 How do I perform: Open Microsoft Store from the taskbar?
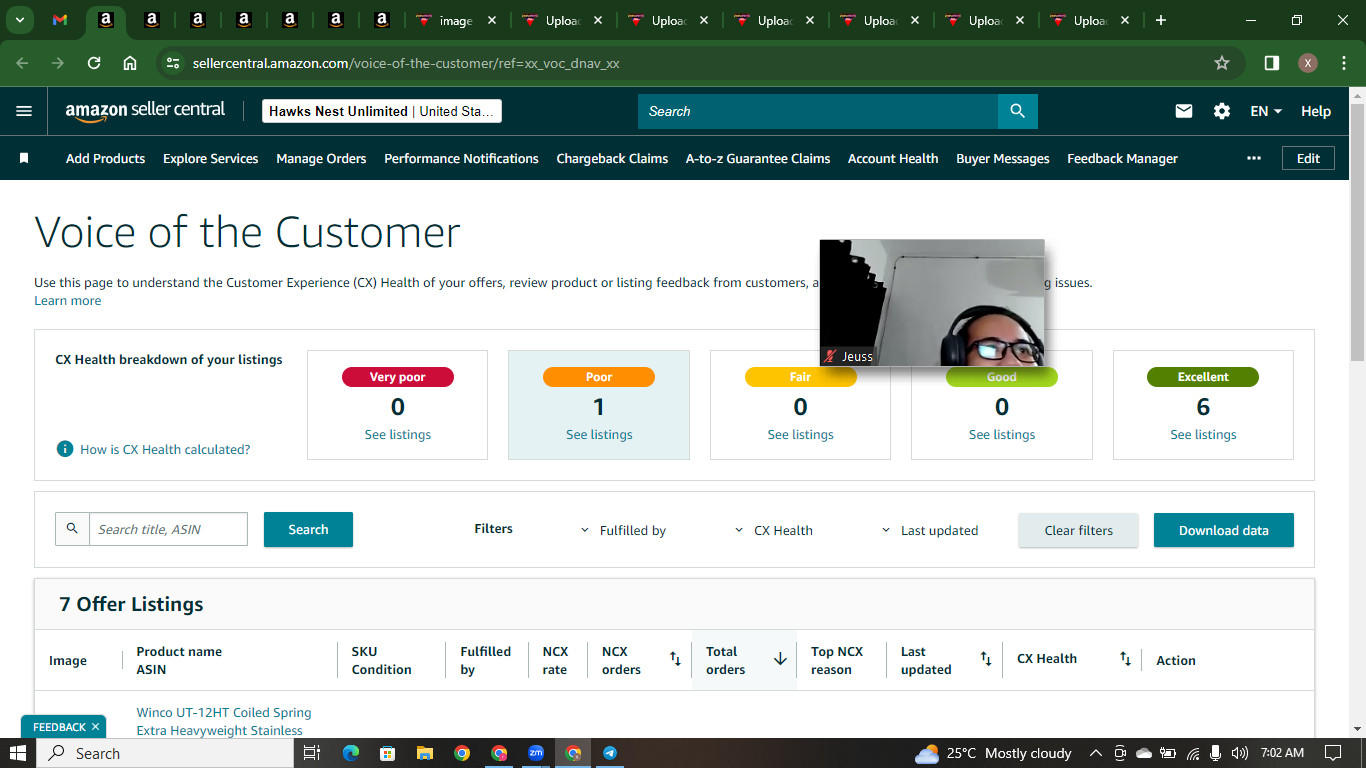coord(388,753)
